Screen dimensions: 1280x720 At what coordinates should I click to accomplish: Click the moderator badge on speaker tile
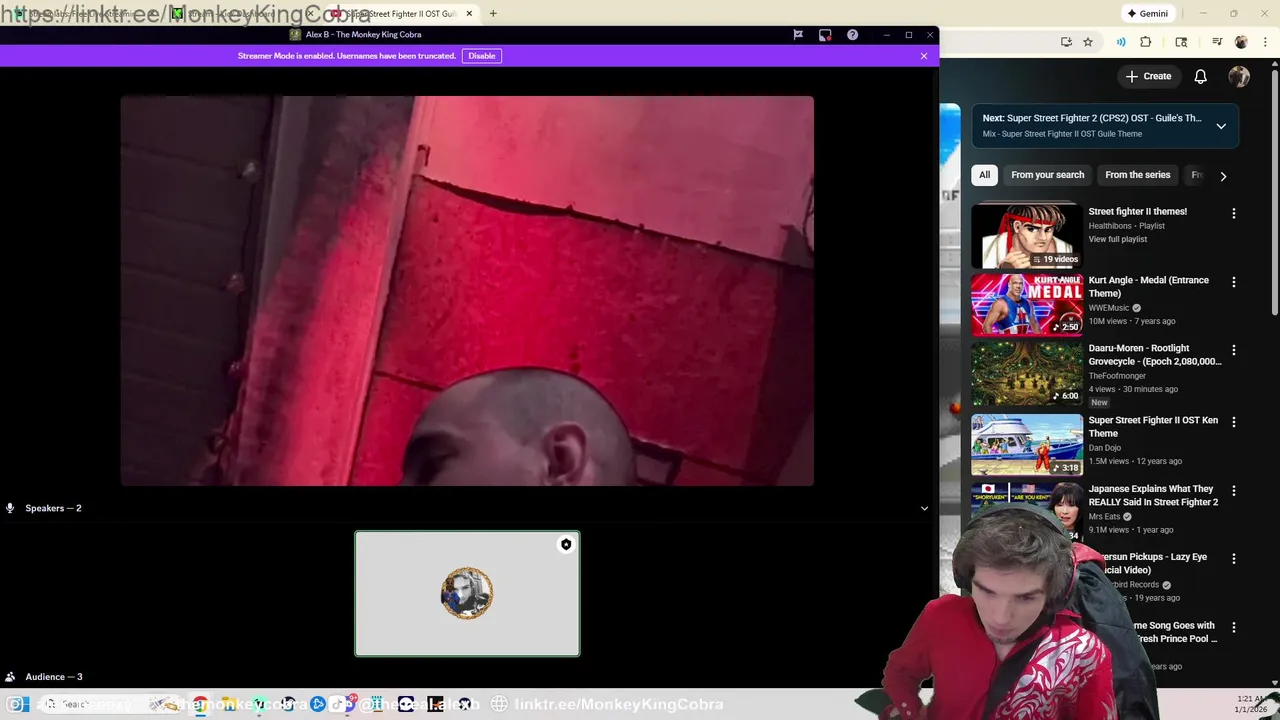566,545
